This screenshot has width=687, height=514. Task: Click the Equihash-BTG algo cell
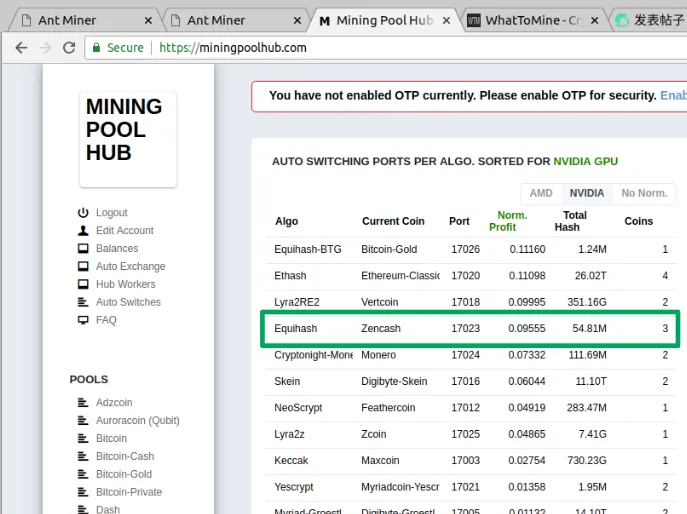(x=308, y=249)
